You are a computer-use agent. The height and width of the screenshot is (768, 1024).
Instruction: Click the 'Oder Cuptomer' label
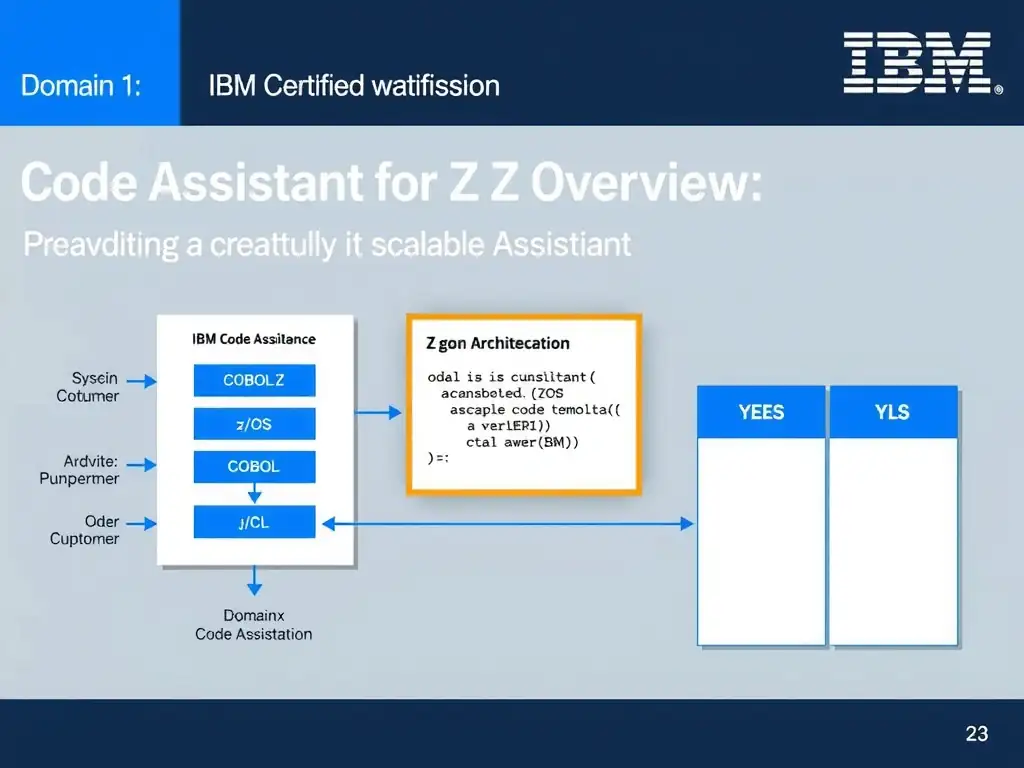[x=85, y=530]
